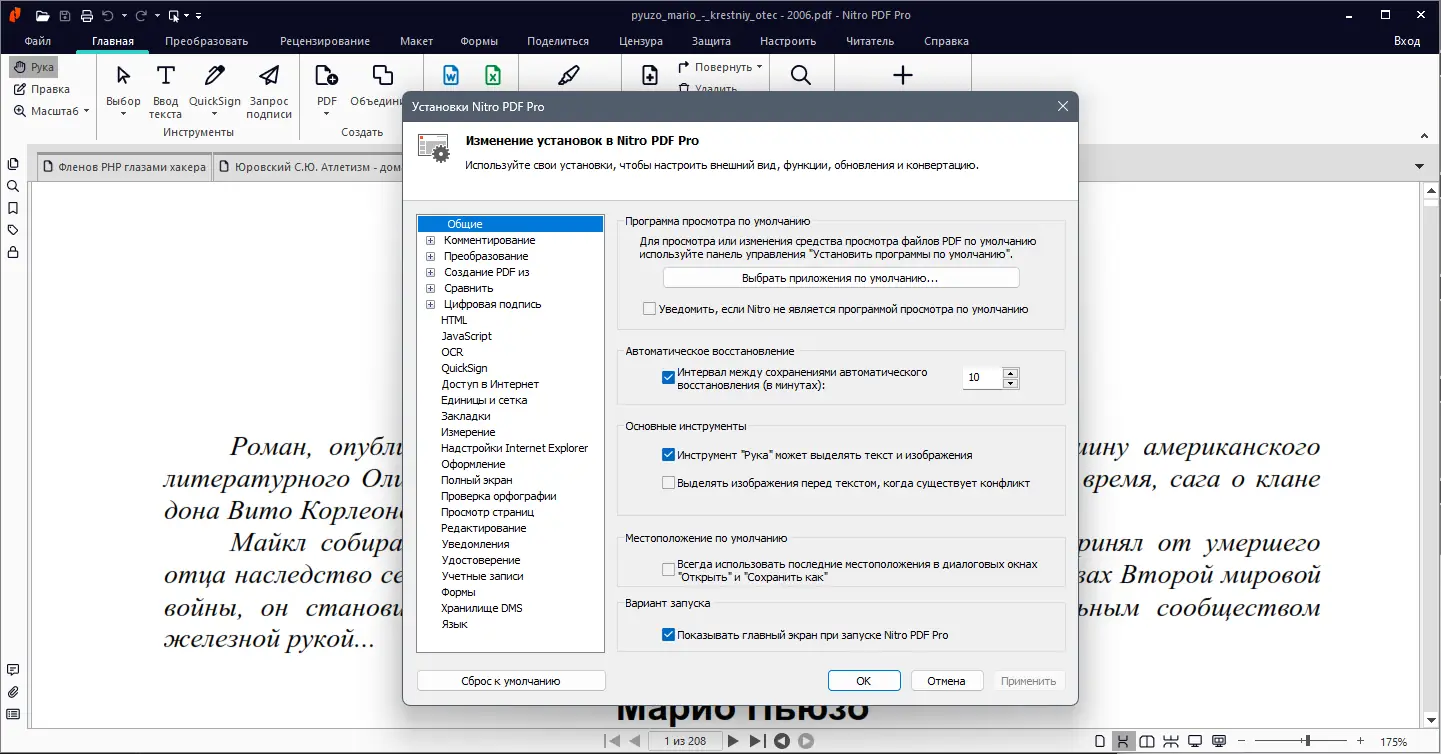This screenshot has height=754, width=1441.
Task: Open the Attachments paperclip panel
Action: [x=13, y=692]
